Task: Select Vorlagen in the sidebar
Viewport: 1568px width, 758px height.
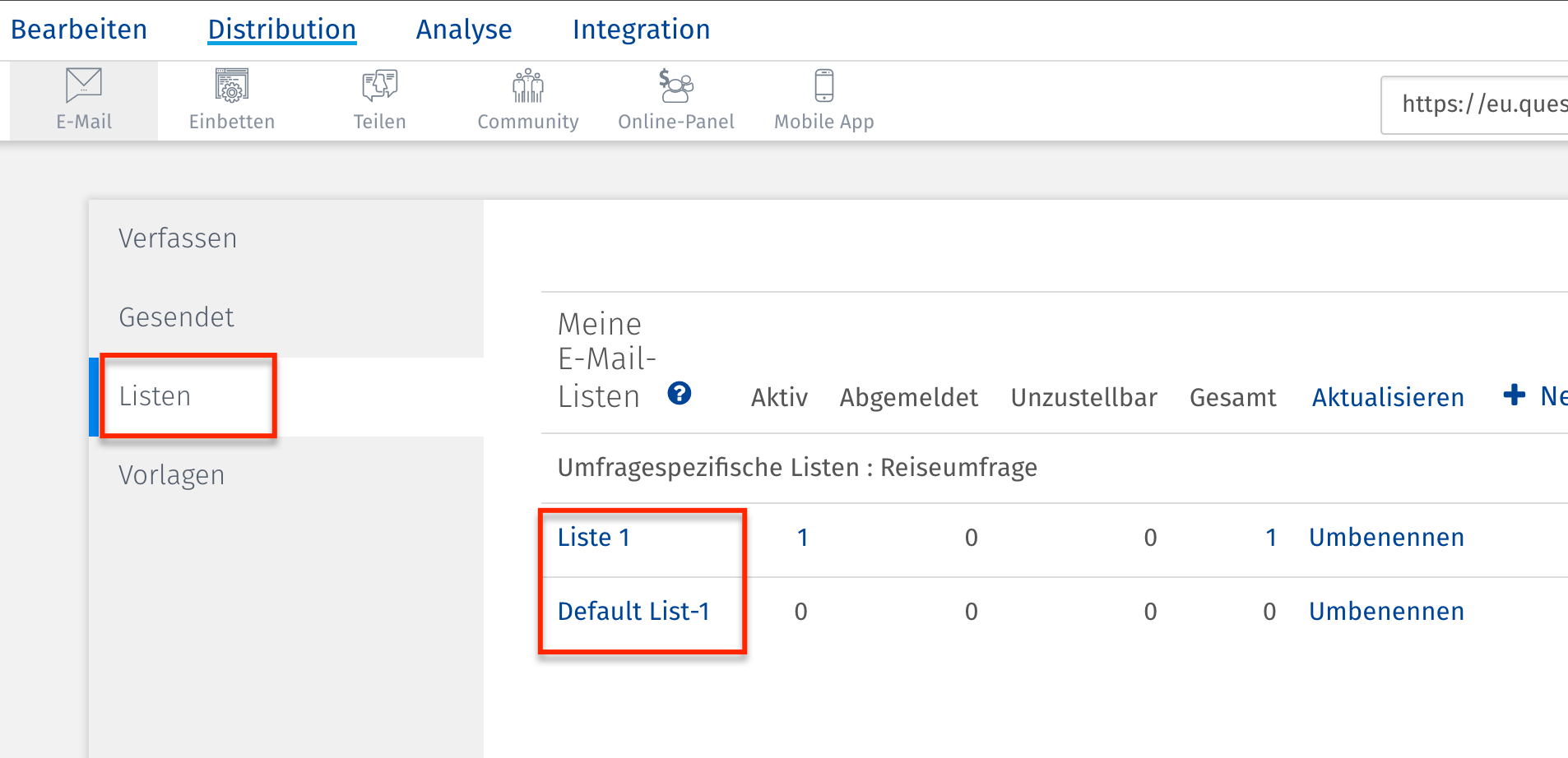Action: [171, 475]
